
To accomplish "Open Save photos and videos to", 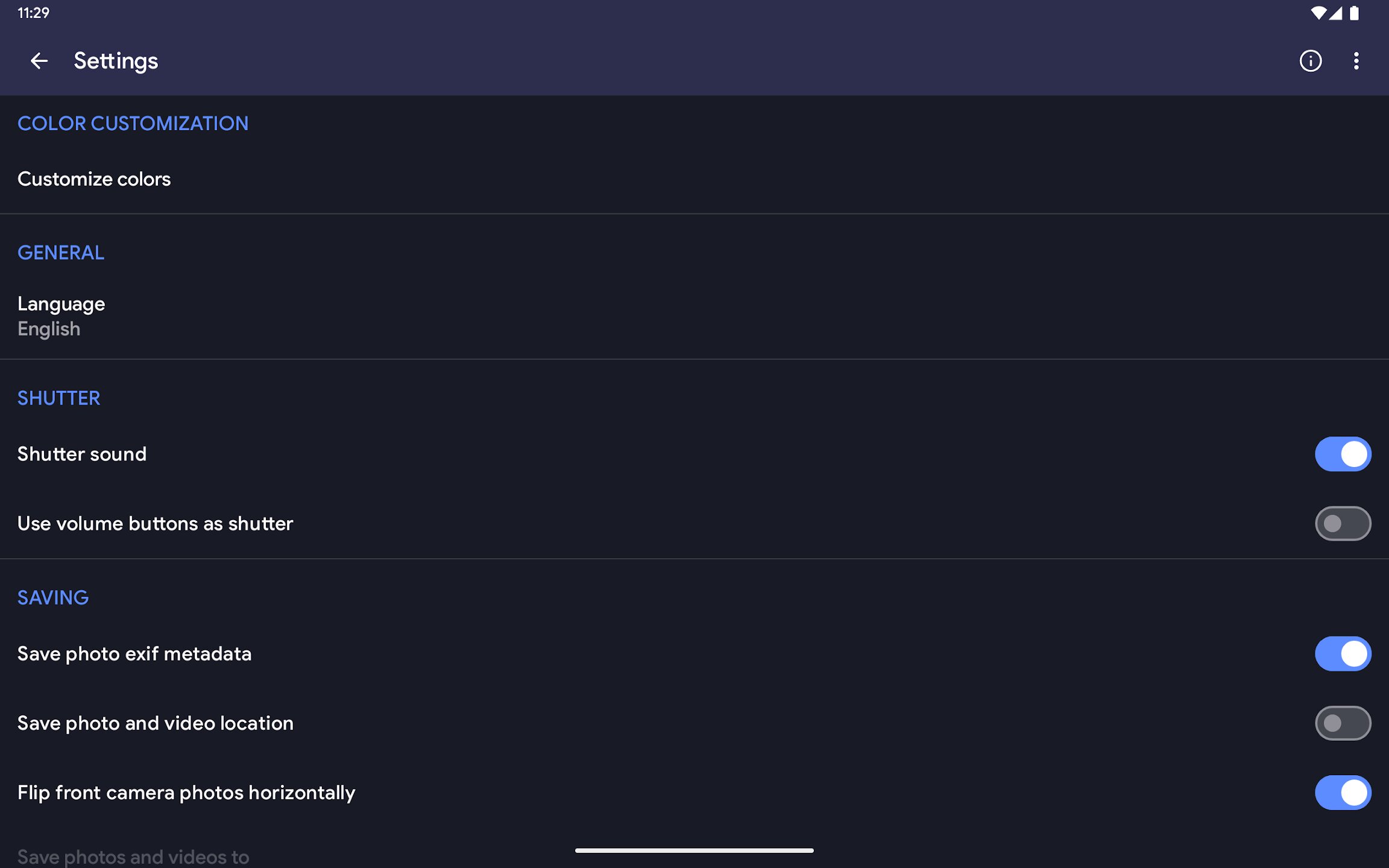I will click(133, 857).
